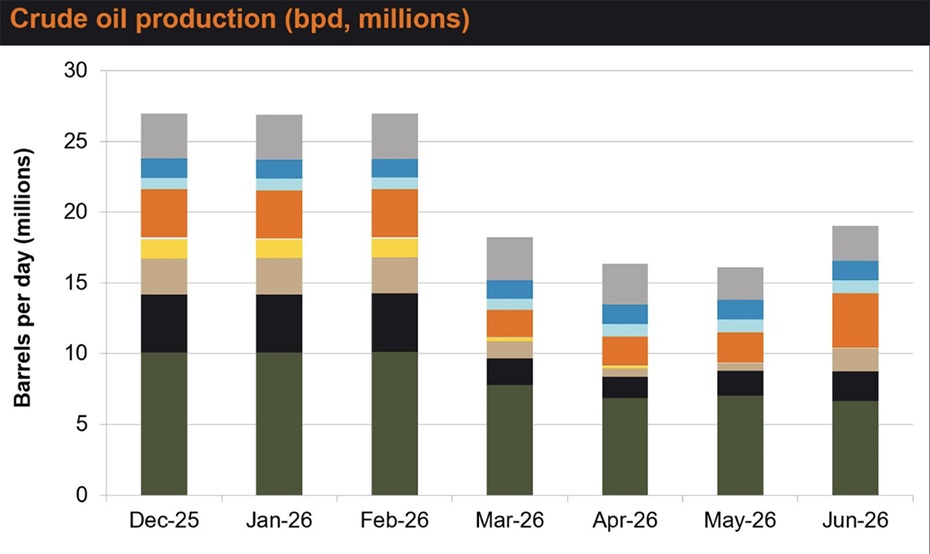This screenshot has width=930, height=554.
Task: Select the gray segment of May-26 bar
Action: (740, 284)
